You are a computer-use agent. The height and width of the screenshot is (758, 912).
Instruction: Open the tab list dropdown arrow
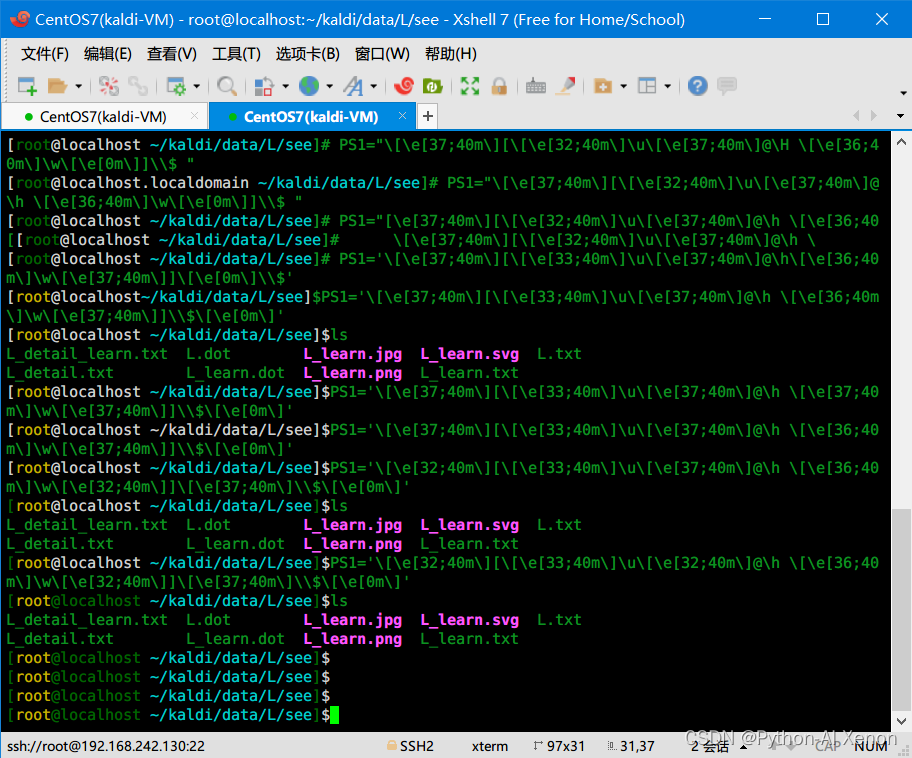pos(900,116)
